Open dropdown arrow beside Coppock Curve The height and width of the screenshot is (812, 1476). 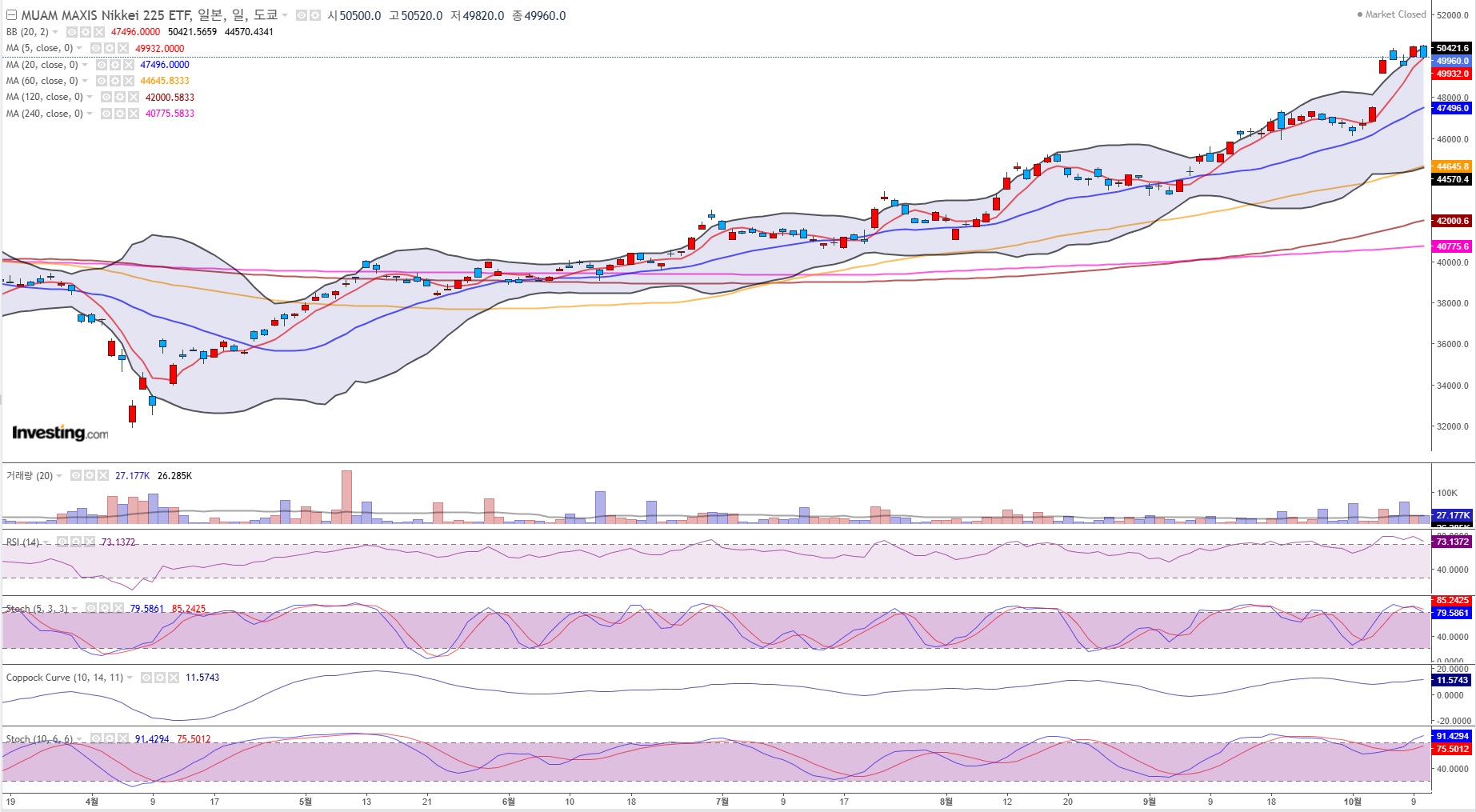coord(130,678)
